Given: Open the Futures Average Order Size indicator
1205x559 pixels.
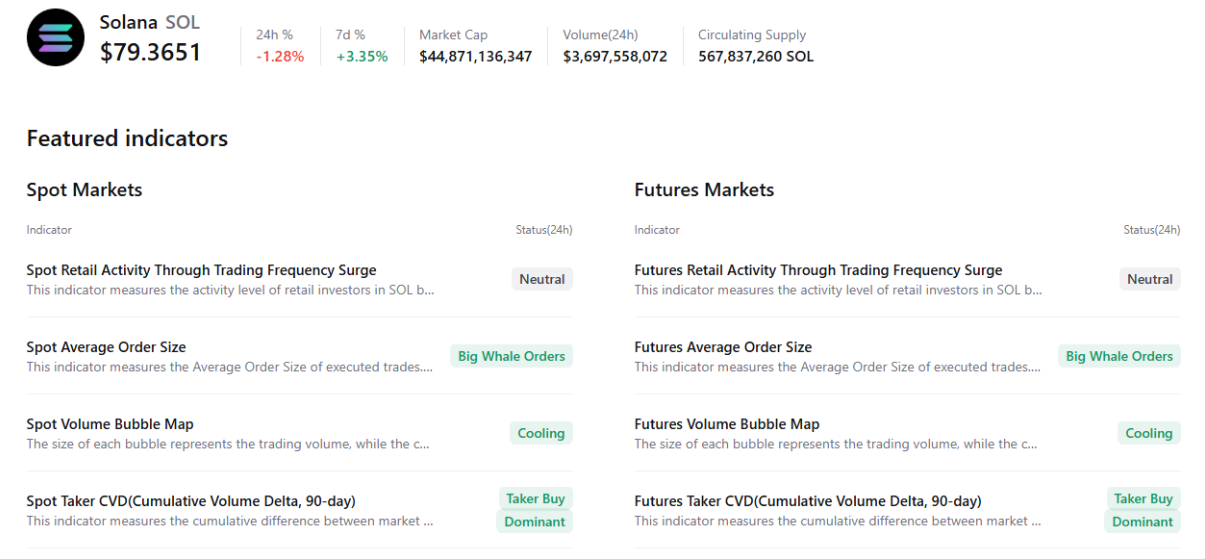Looking at the screenshot, I should (x=723, y=347).
